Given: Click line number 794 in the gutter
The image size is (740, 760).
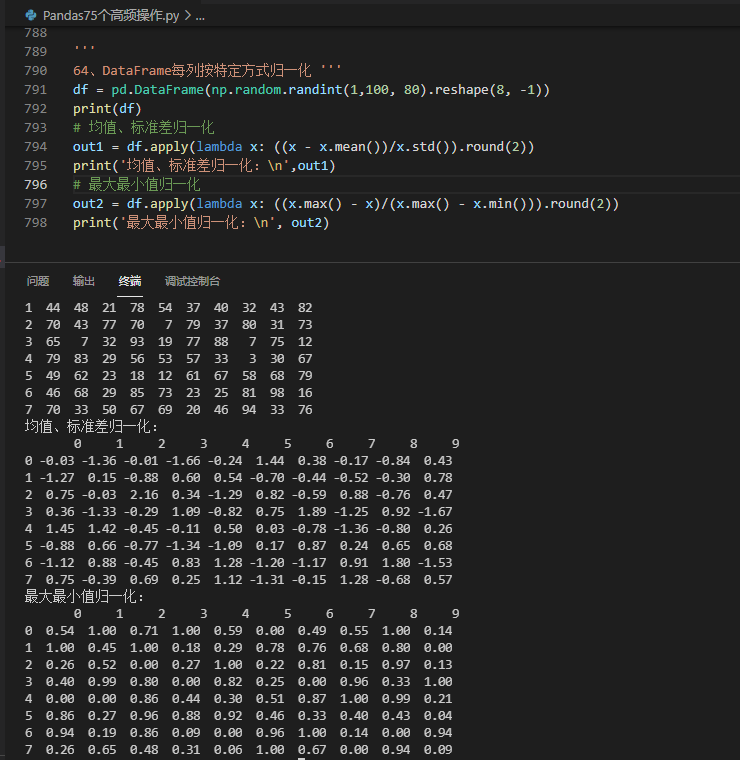Looking at the screenshot, I should tap(36, 147).
